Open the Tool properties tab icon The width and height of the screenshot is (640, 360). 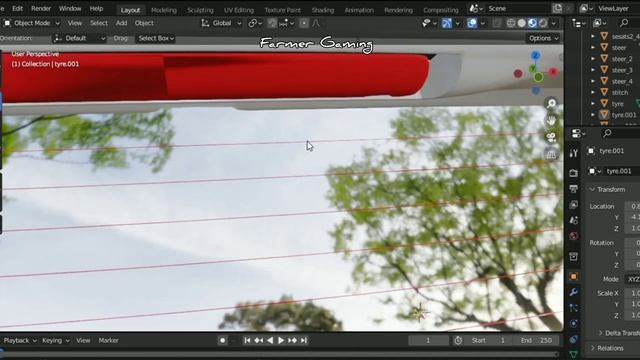pyautogui.click(x=573, y=153)
